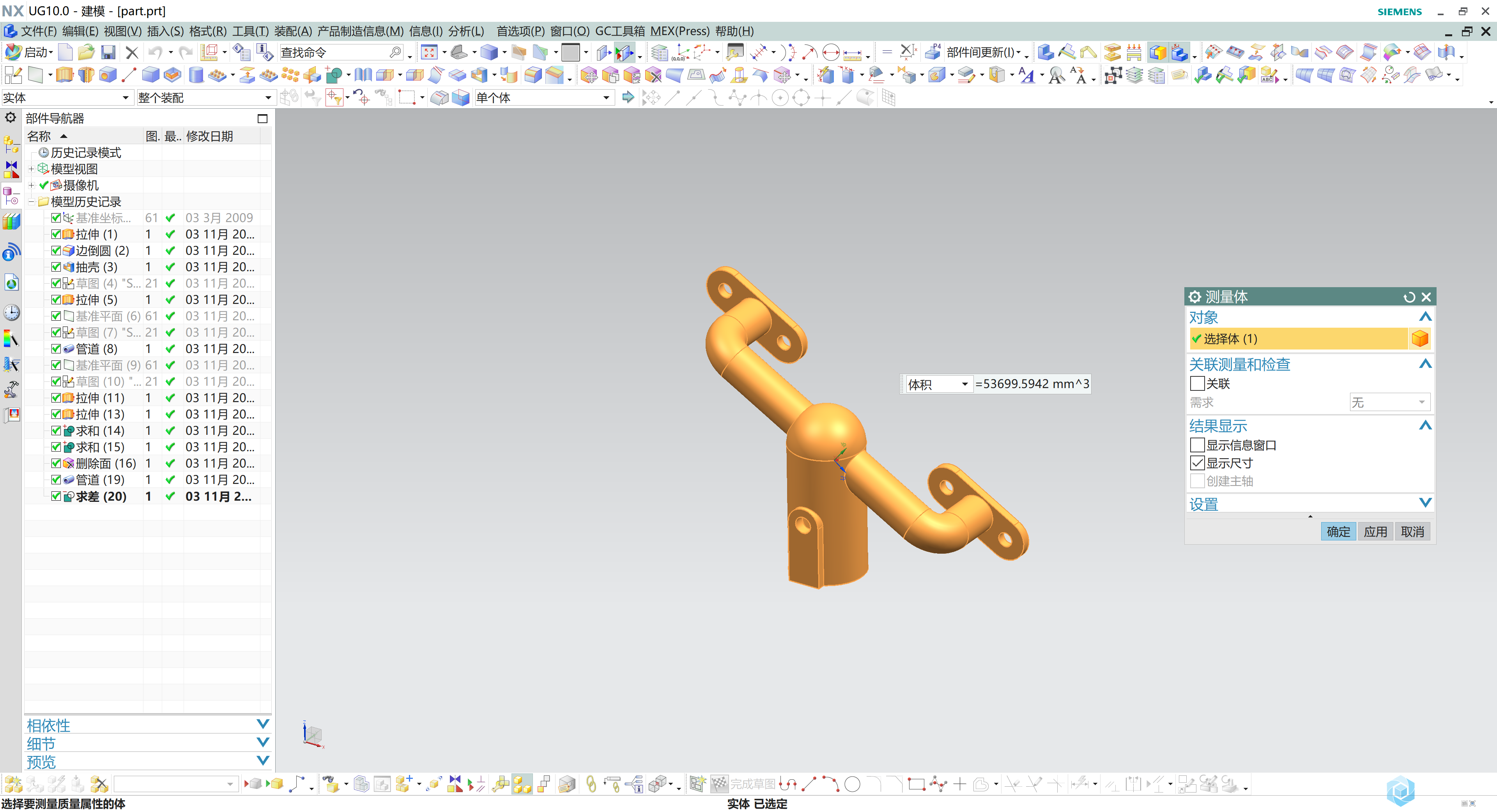
Task: Open the GC工具箱 menu
Action: click(x=620, y=31)
